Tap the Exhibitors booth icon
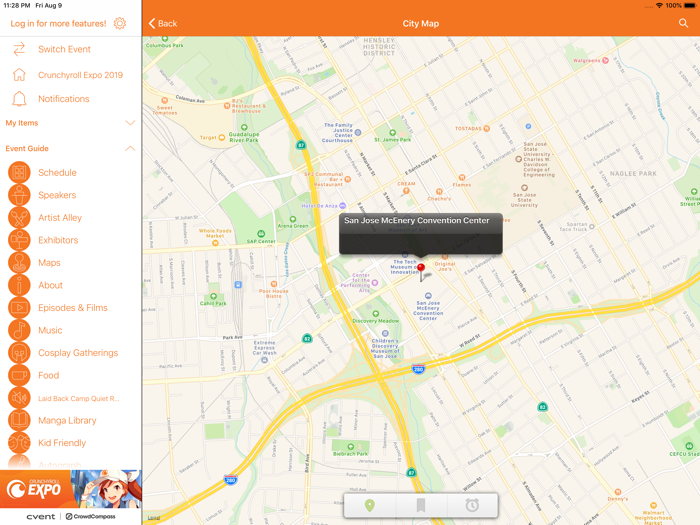 [x=19, y=240]
